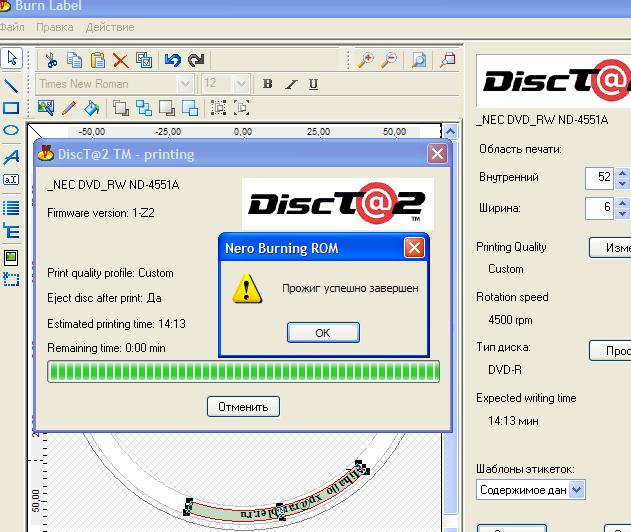Click the Zoom in magnifier icon
631x532 pixels.
366,61
